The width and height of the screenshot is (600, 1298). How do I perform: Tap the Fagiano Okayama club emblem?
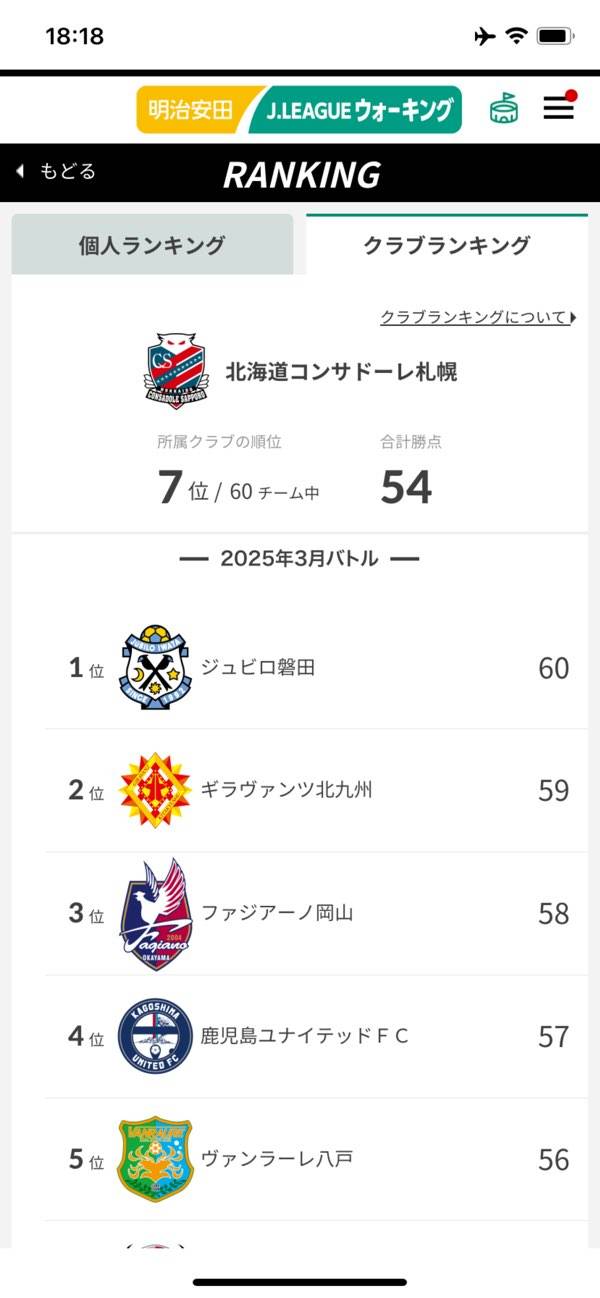coord(154,913)
